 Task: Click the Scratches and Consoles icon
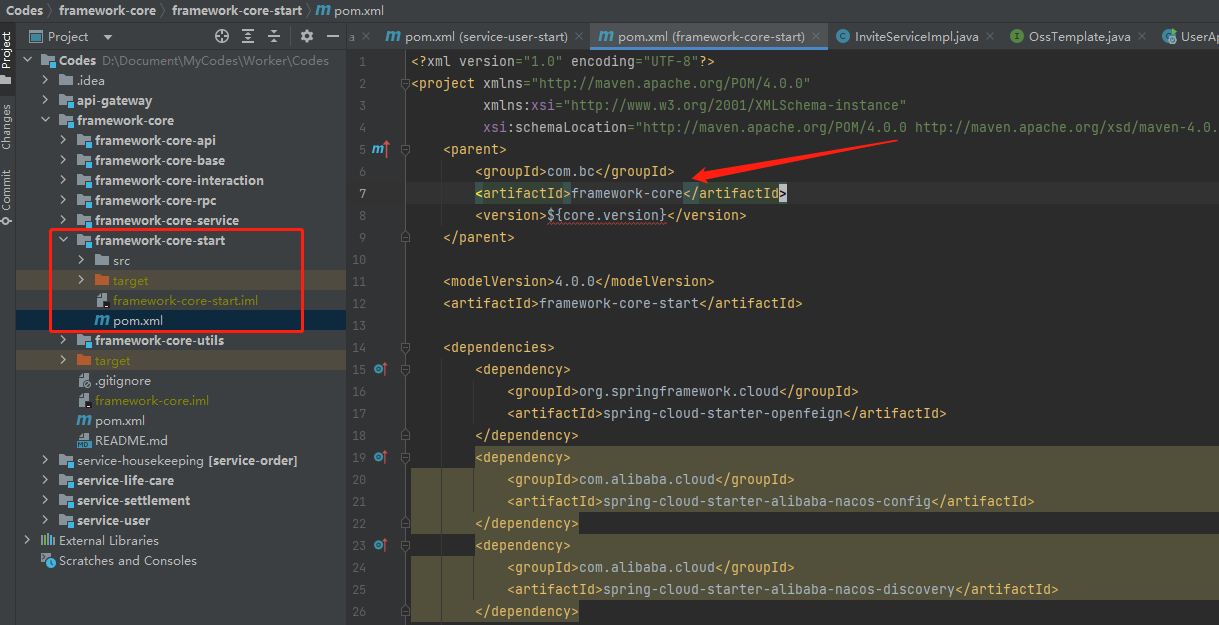[48, 560]
